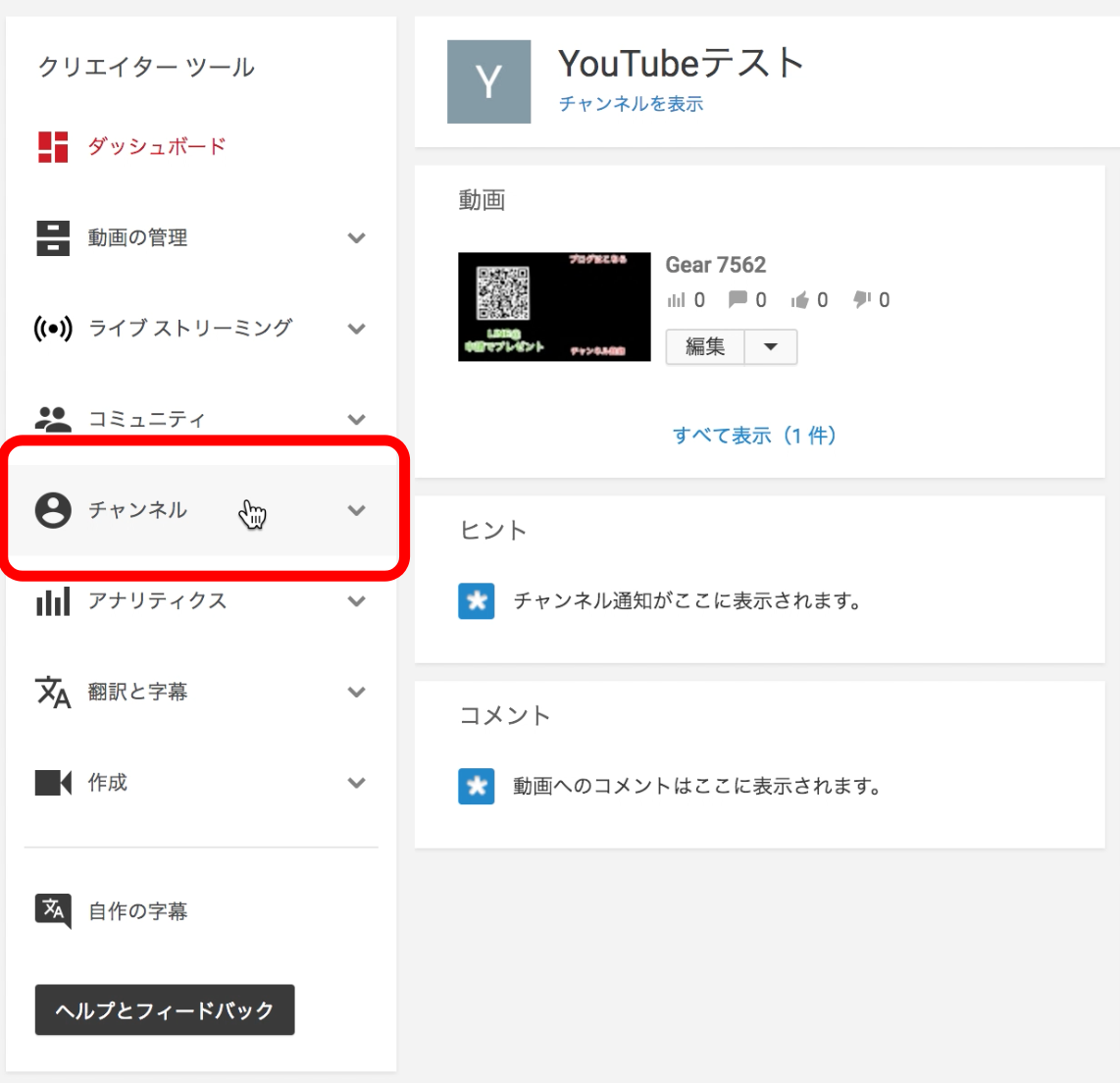1120x1083 pixels.
Task: Click the red Dashboard grid icon
Action: 53,147
